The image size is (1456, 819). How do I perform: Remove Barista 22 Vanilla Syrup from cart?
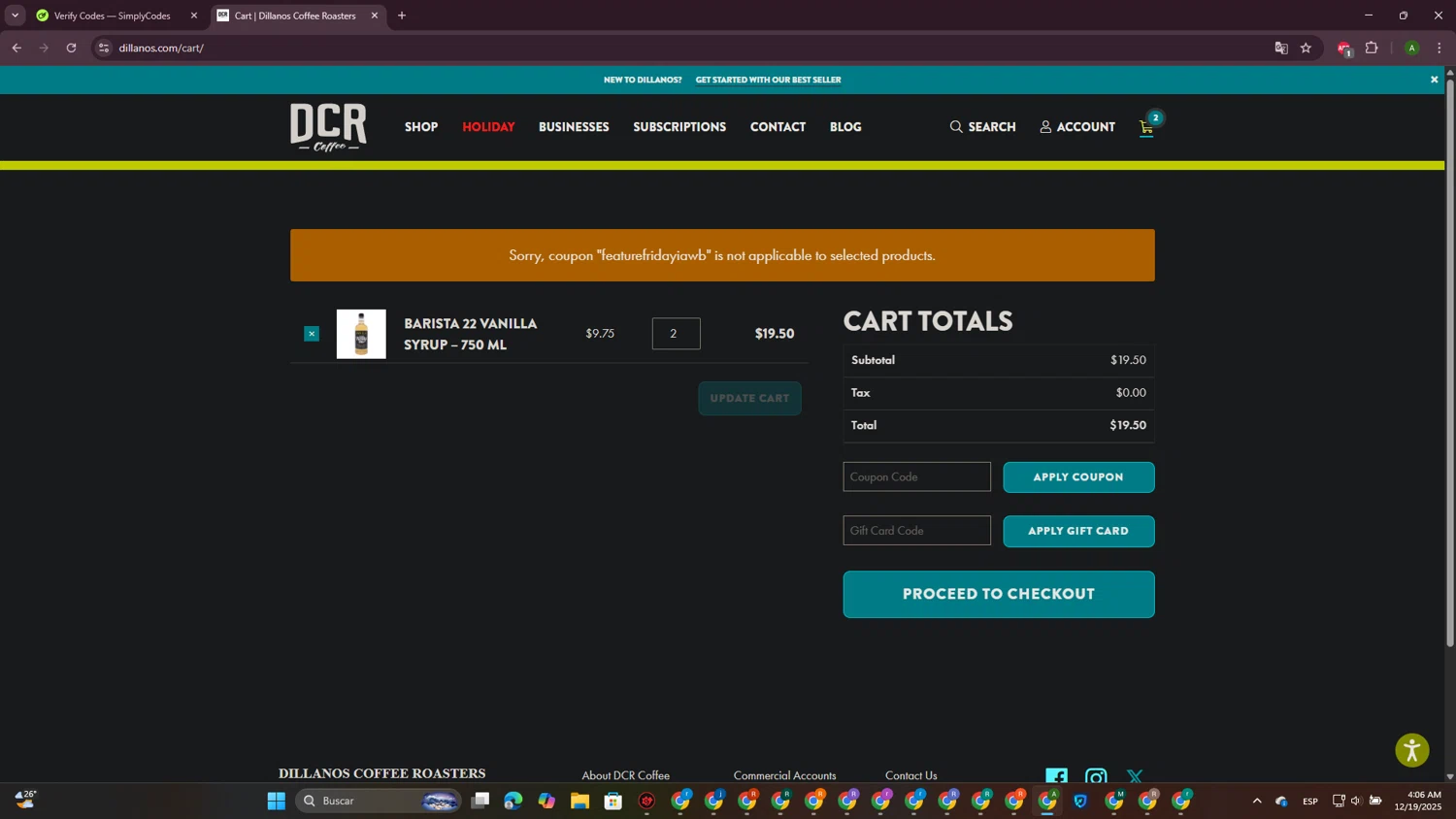coord(312,334)
